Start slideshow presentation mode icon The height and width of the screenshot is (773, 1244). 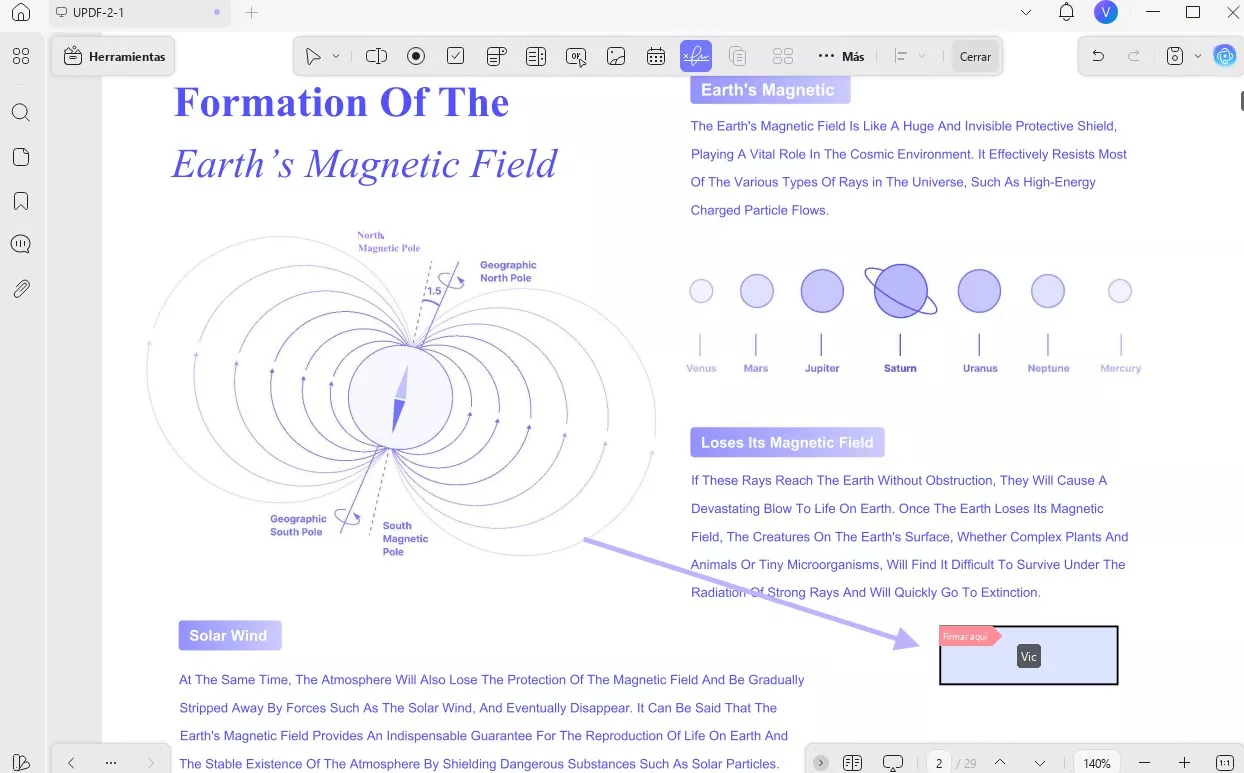893,763
